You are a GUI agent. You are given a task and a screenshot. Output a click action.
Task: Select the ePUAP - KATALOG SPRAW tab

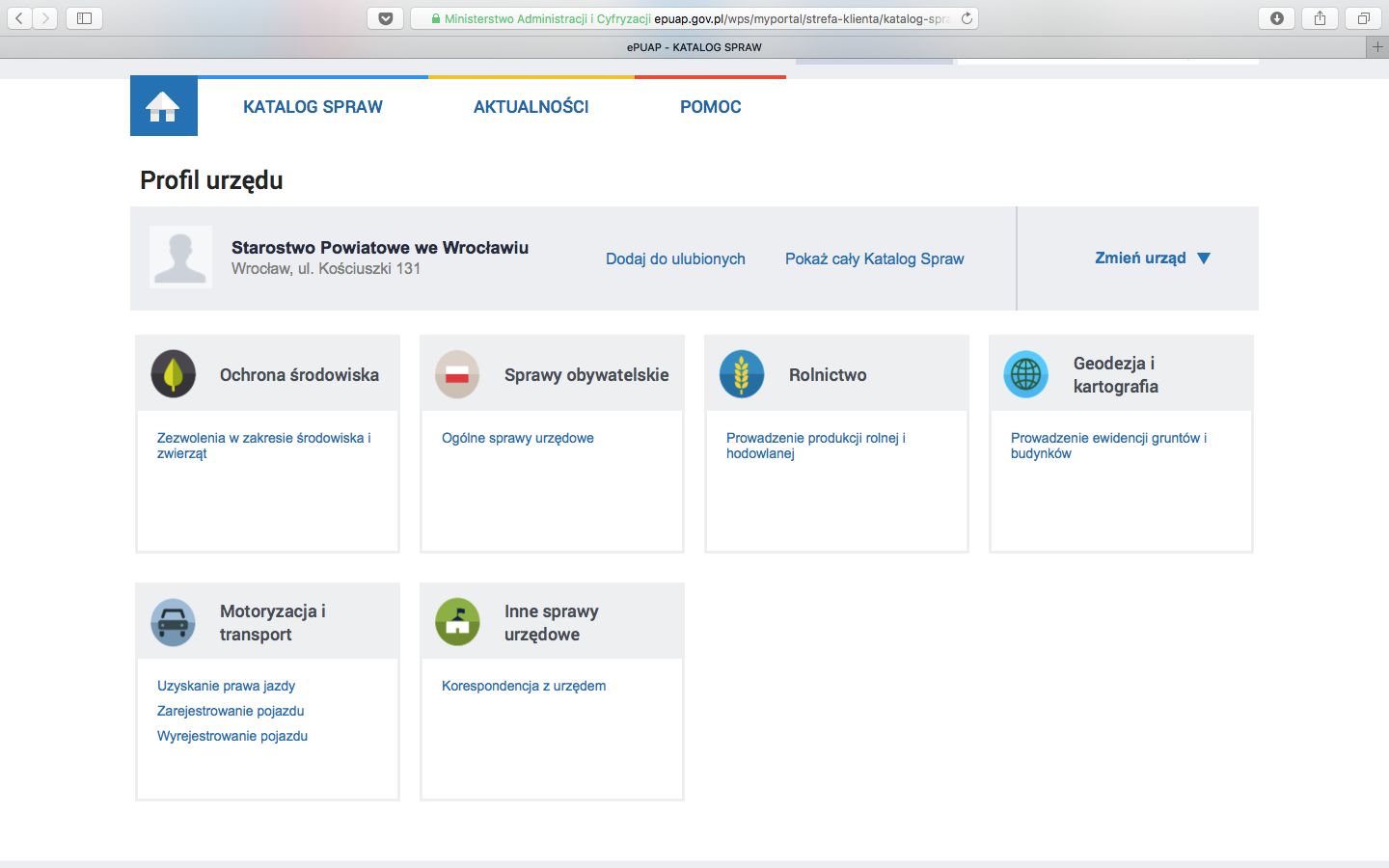pyautogui.click(x=694, y=46)
